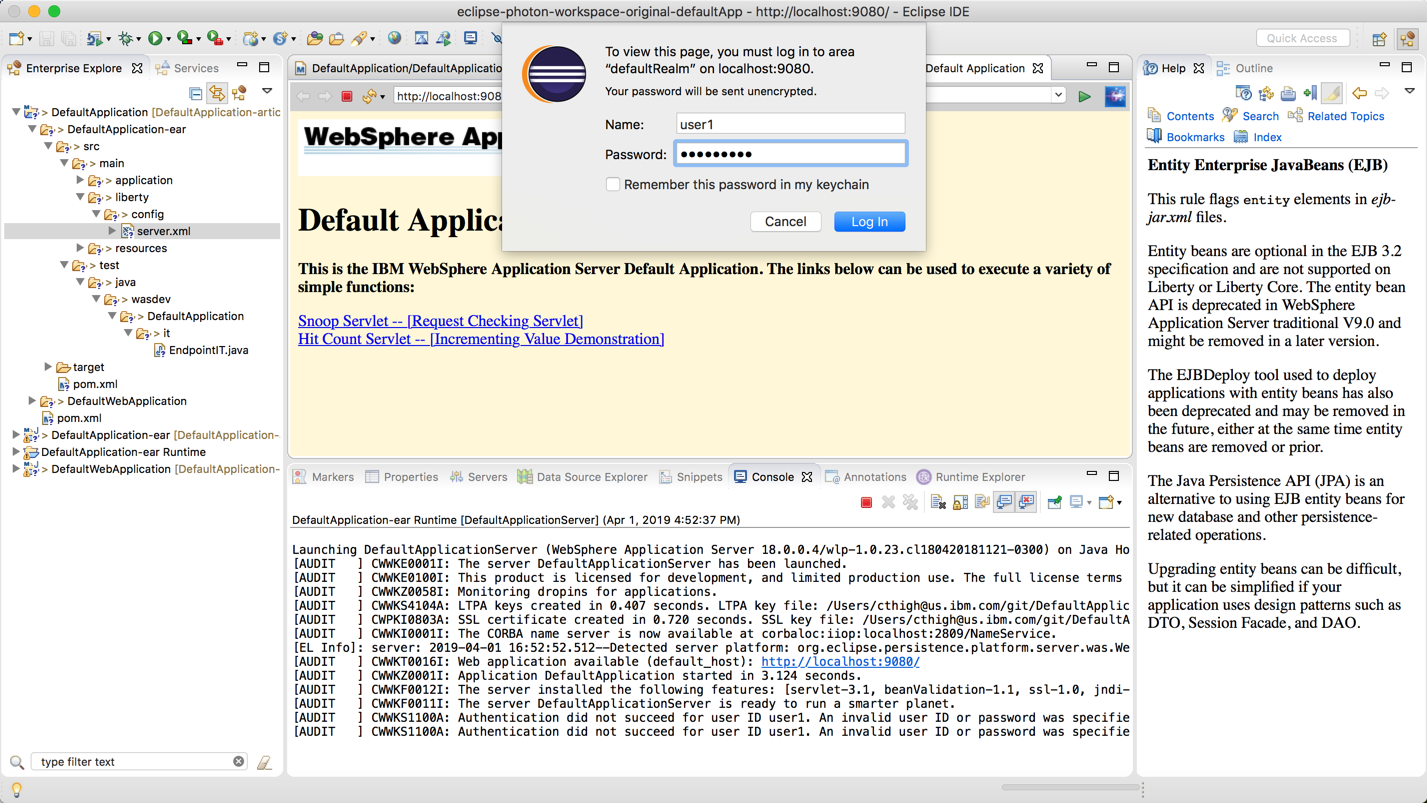
Task: Click Pin Console icon
Action: coord(1054,502)
